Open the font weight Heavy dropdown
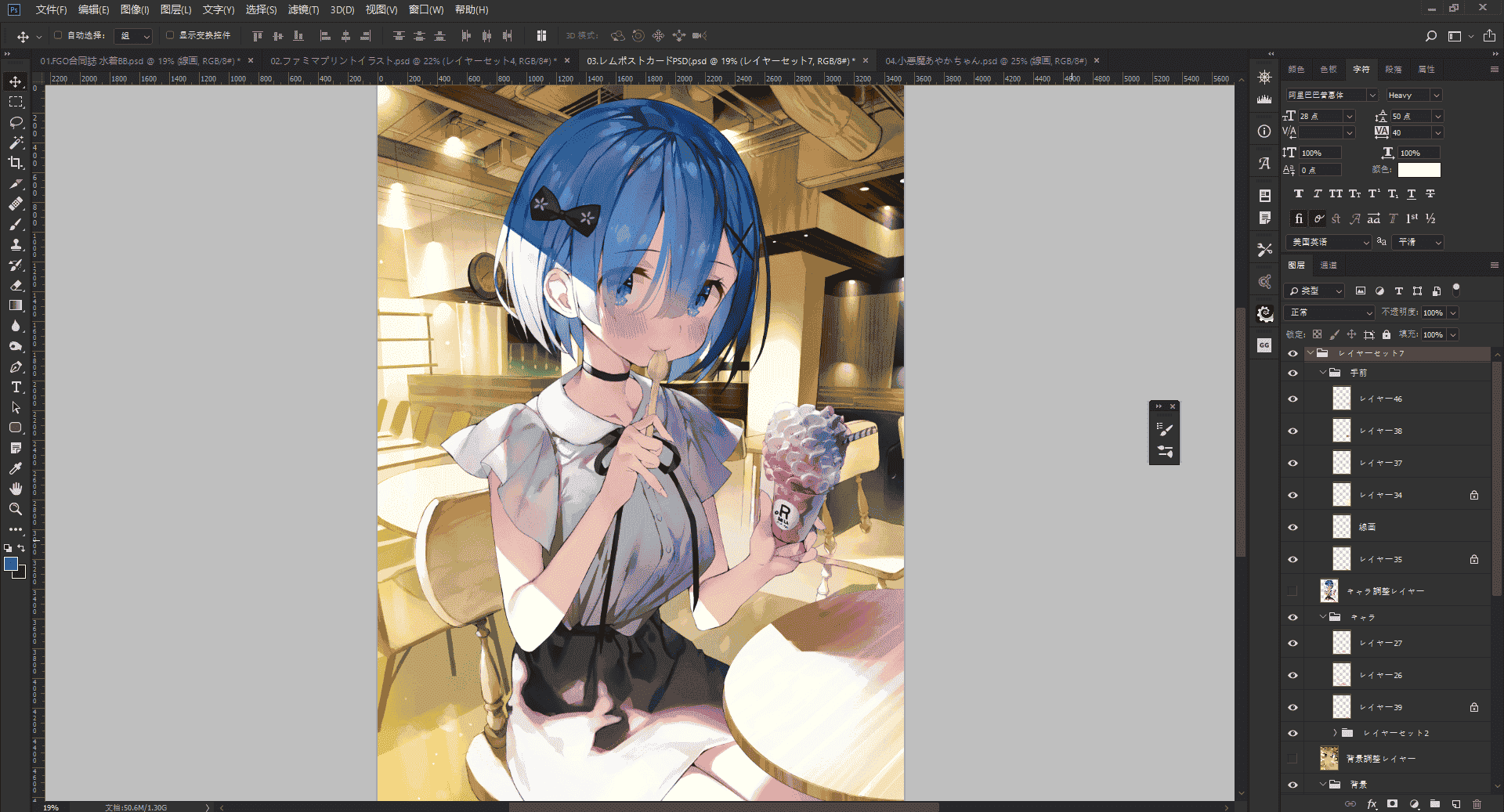This screenshot has height=812, width=1504. click(1413, 95)
